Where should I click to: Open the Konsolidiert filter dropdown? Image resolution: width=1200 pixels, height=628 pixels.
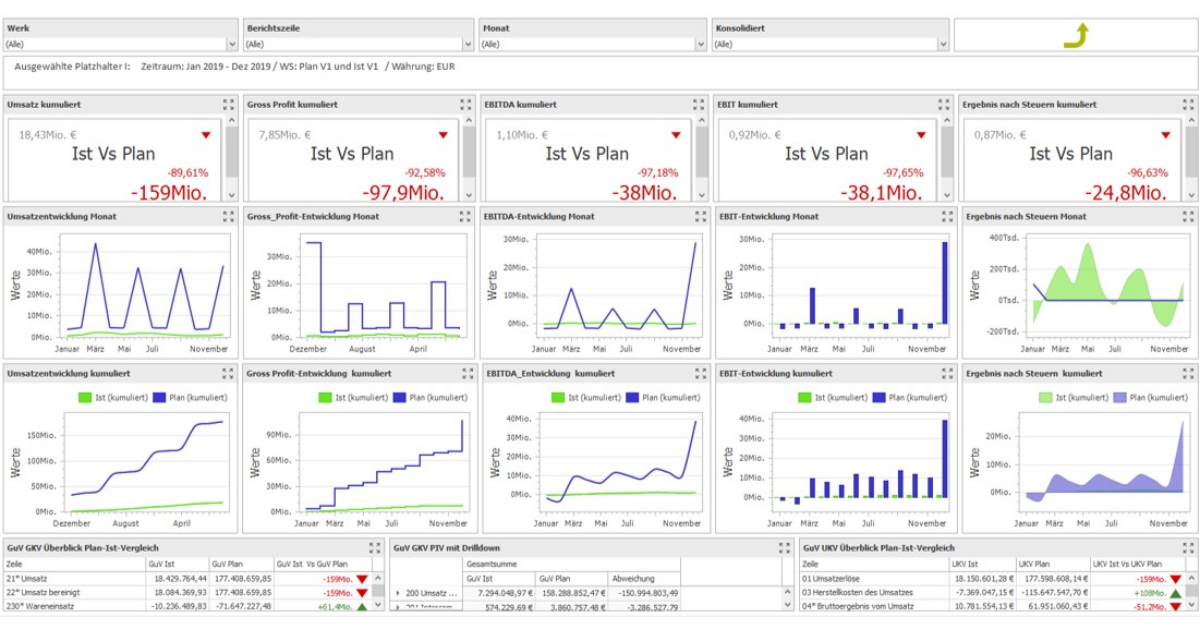pos(942,45)
